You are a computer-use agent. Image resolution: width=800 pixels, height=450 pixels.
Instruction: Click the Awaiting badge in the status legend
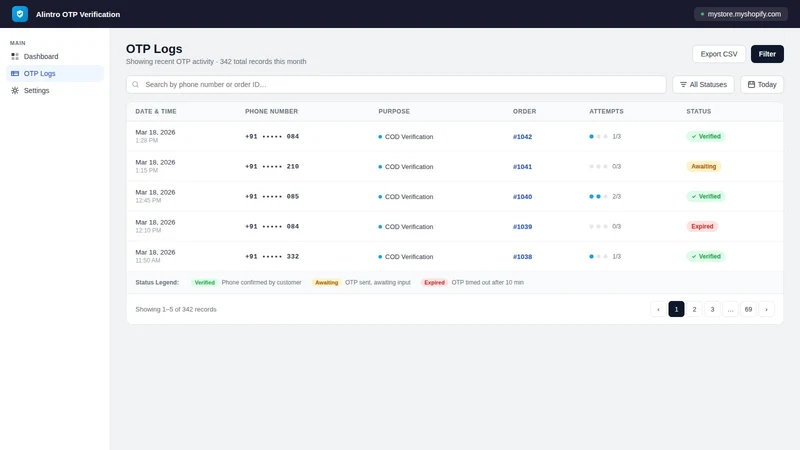coord(327,283)
